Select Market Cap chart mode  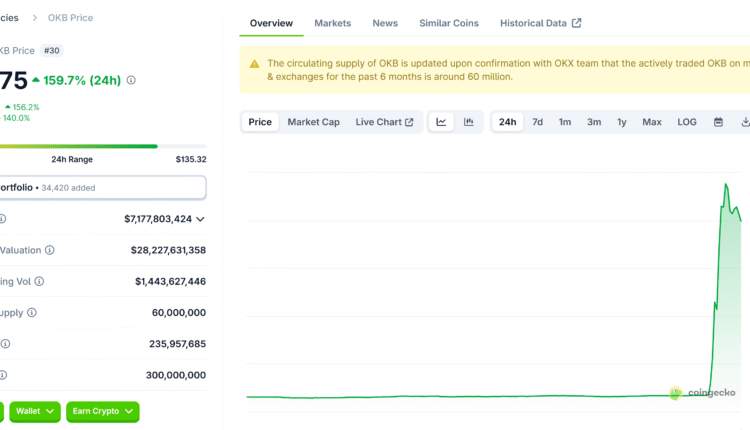[x=313, y=122]
